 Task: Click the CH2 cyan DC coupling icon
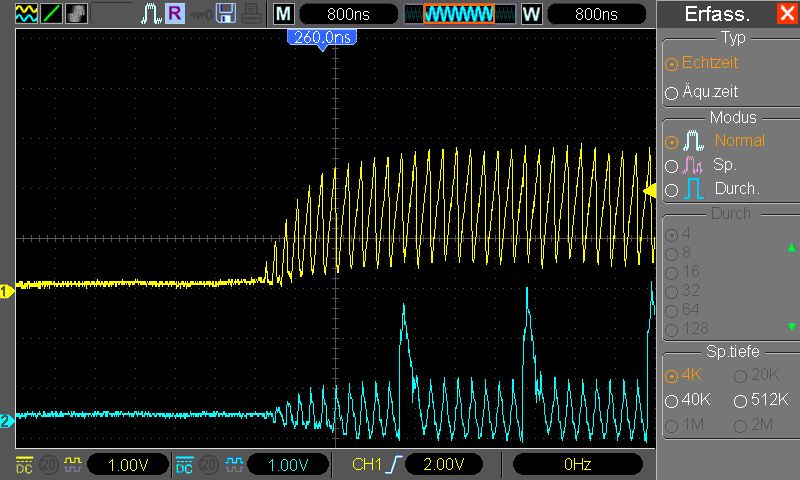pos(184,465)
